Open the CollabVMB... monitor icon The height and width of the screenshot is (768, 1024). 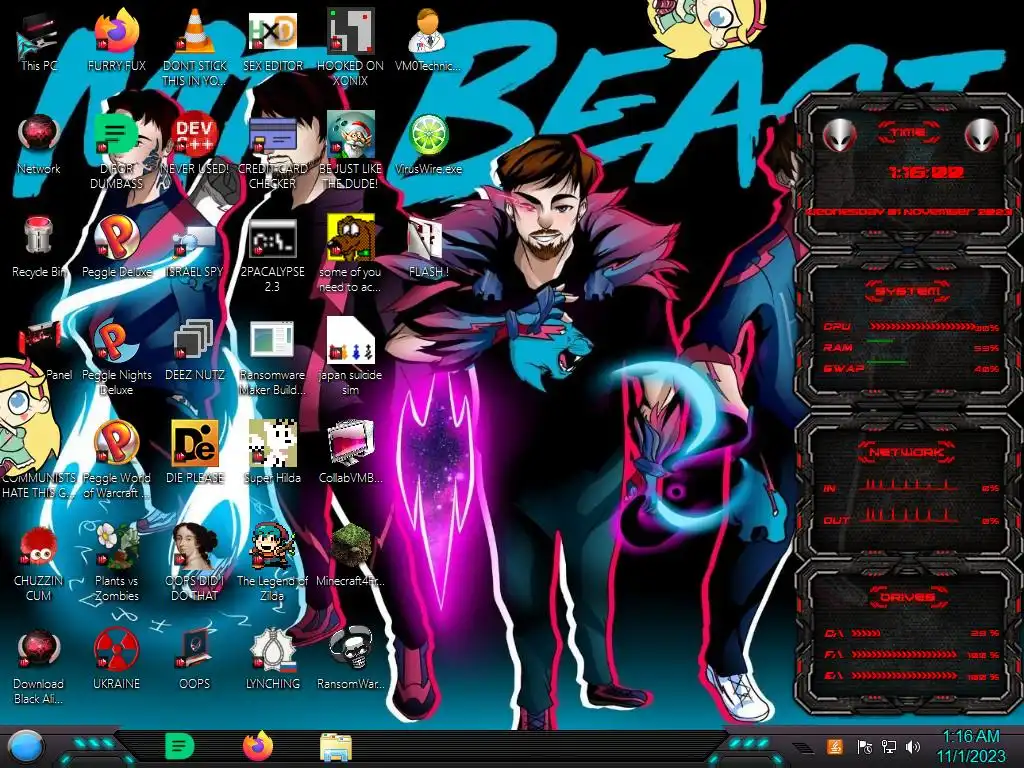(351, 452)
